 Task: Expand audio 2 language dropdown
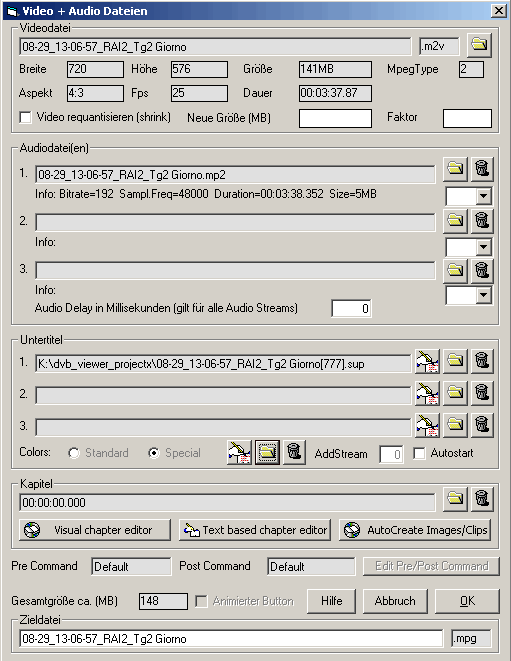pos(484,247)
